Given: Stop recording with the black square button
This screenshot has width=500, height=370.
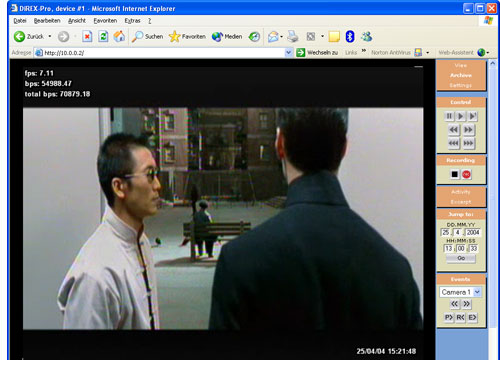Looking at the screenshot, I should point(455,174).
